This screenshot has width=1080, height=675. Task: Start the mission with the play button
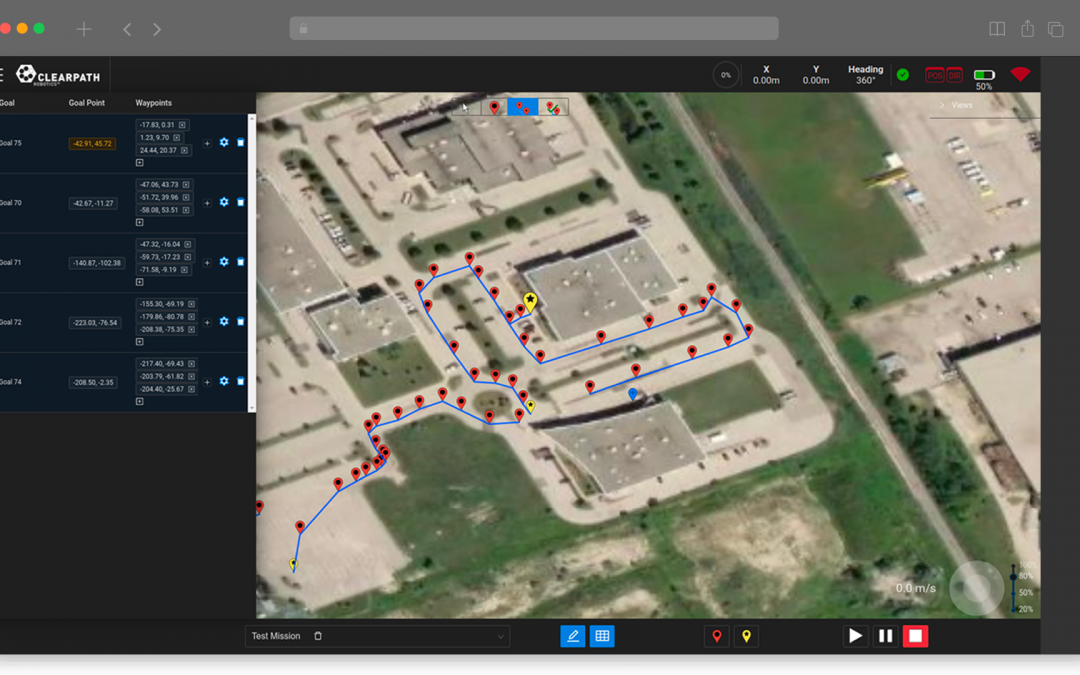tap(855, 636)
